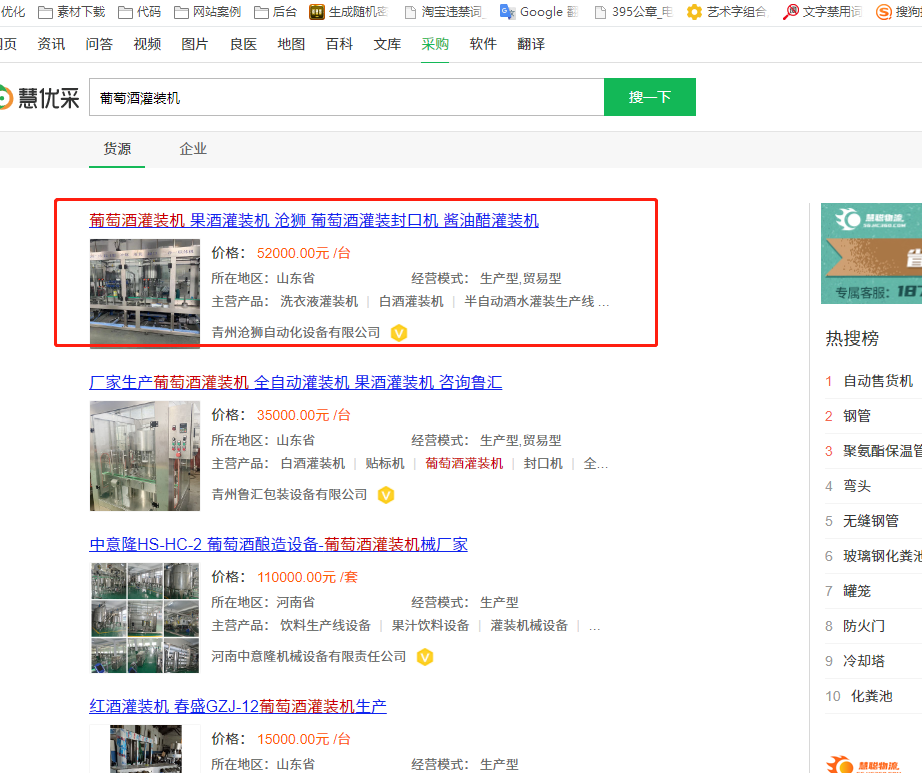Open company 河南中意隆机械设备有限责任公司
The height and width of the screenshot is (773, 922).
(309, 657)
